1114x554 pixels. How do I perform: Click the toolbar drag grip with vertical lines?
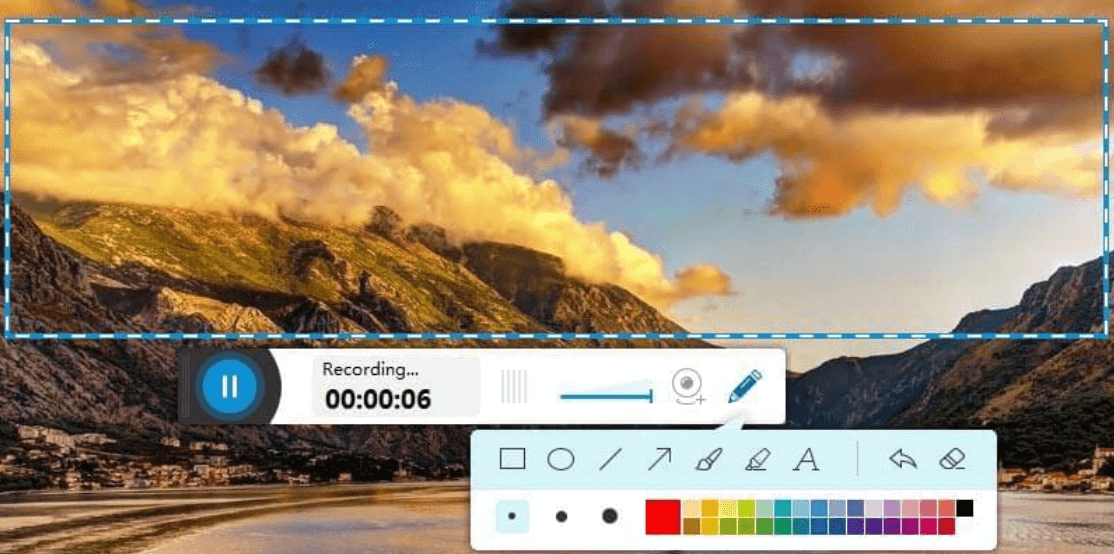pyautogui.click(x=514, y=386)
